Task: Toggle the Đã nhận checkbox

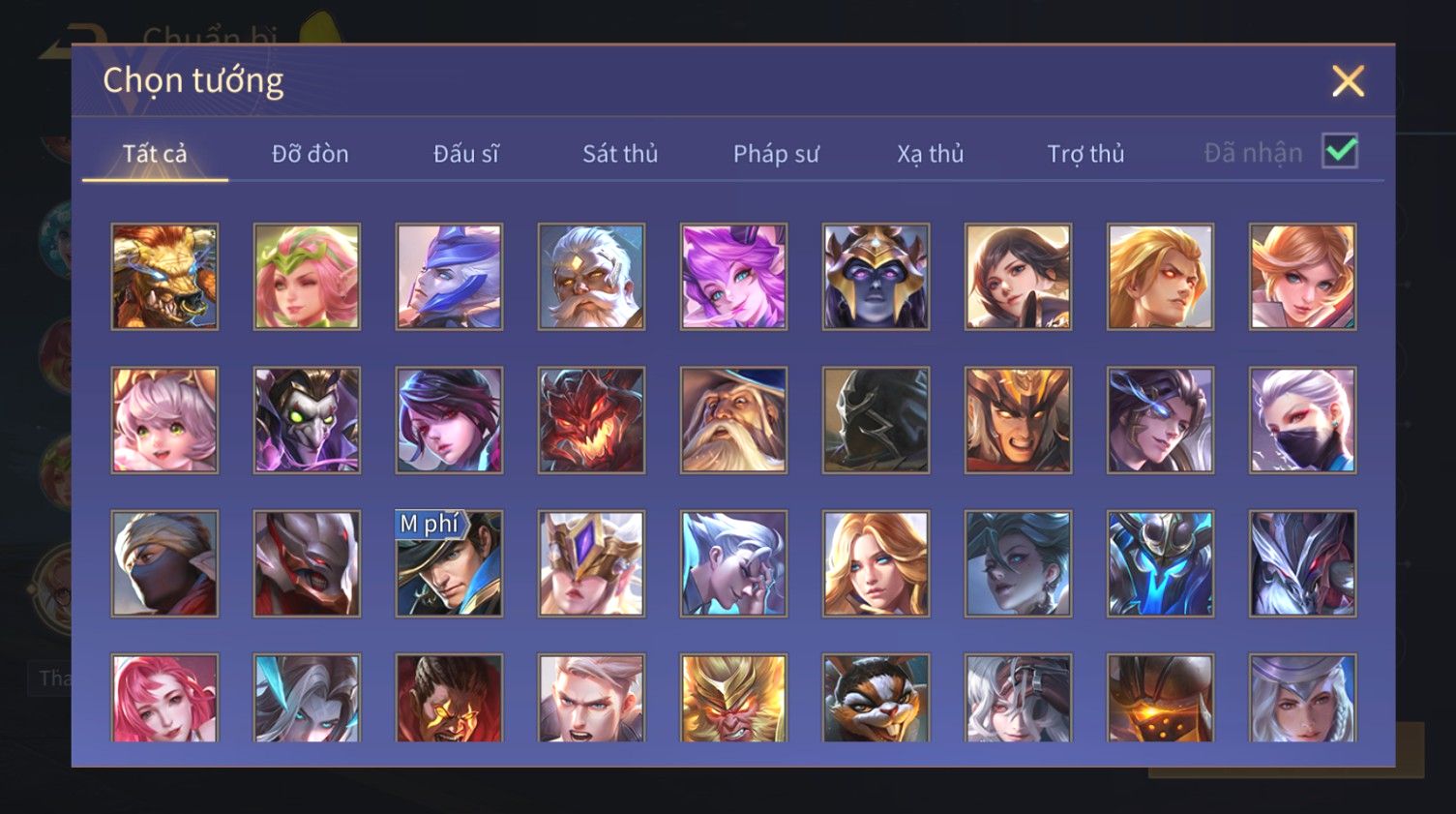Action: click(x=1340, y=152)
